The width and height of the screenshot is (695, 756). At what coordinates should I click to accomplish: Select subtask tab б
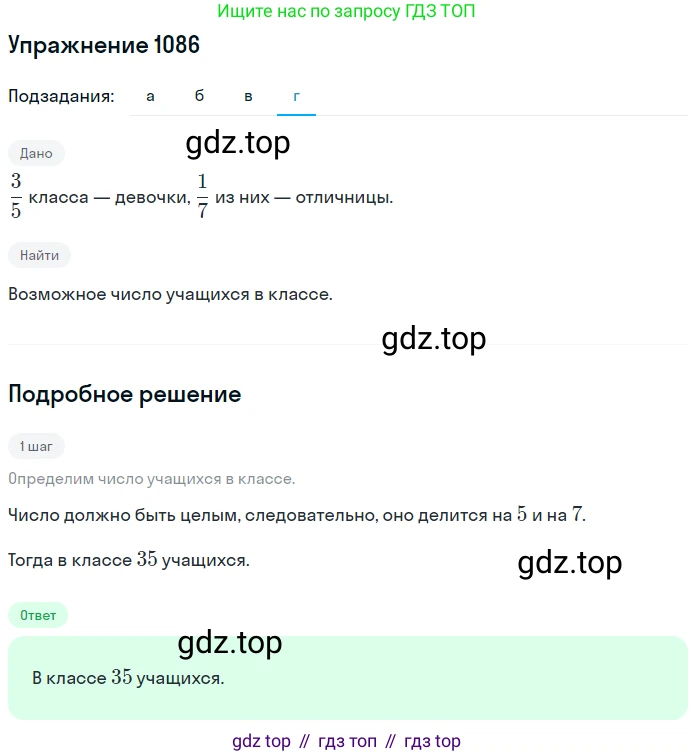pos(199,96)
